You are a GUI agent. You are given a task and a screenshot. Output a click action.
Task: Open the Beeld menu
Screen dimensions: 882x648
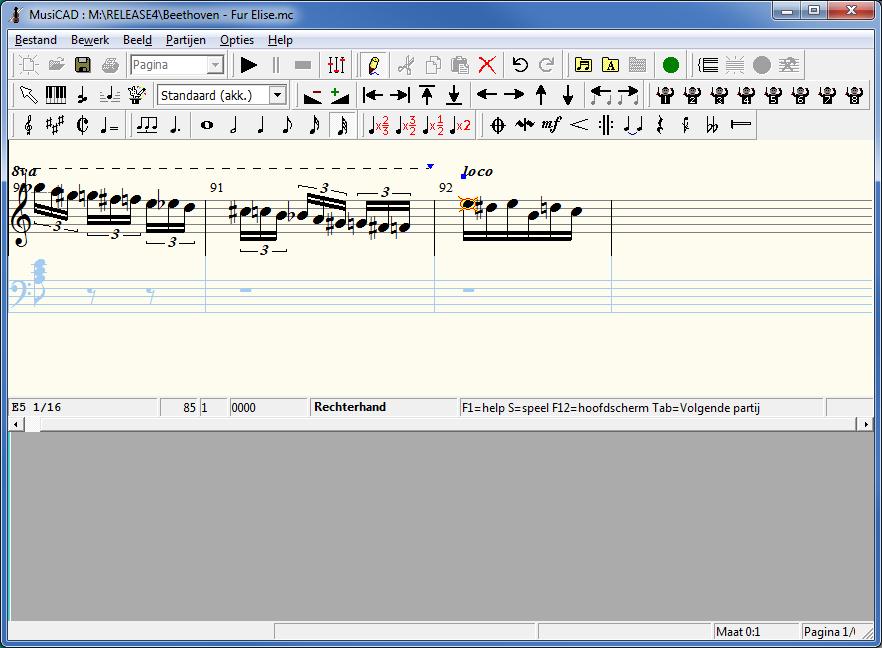click(137, 40)
